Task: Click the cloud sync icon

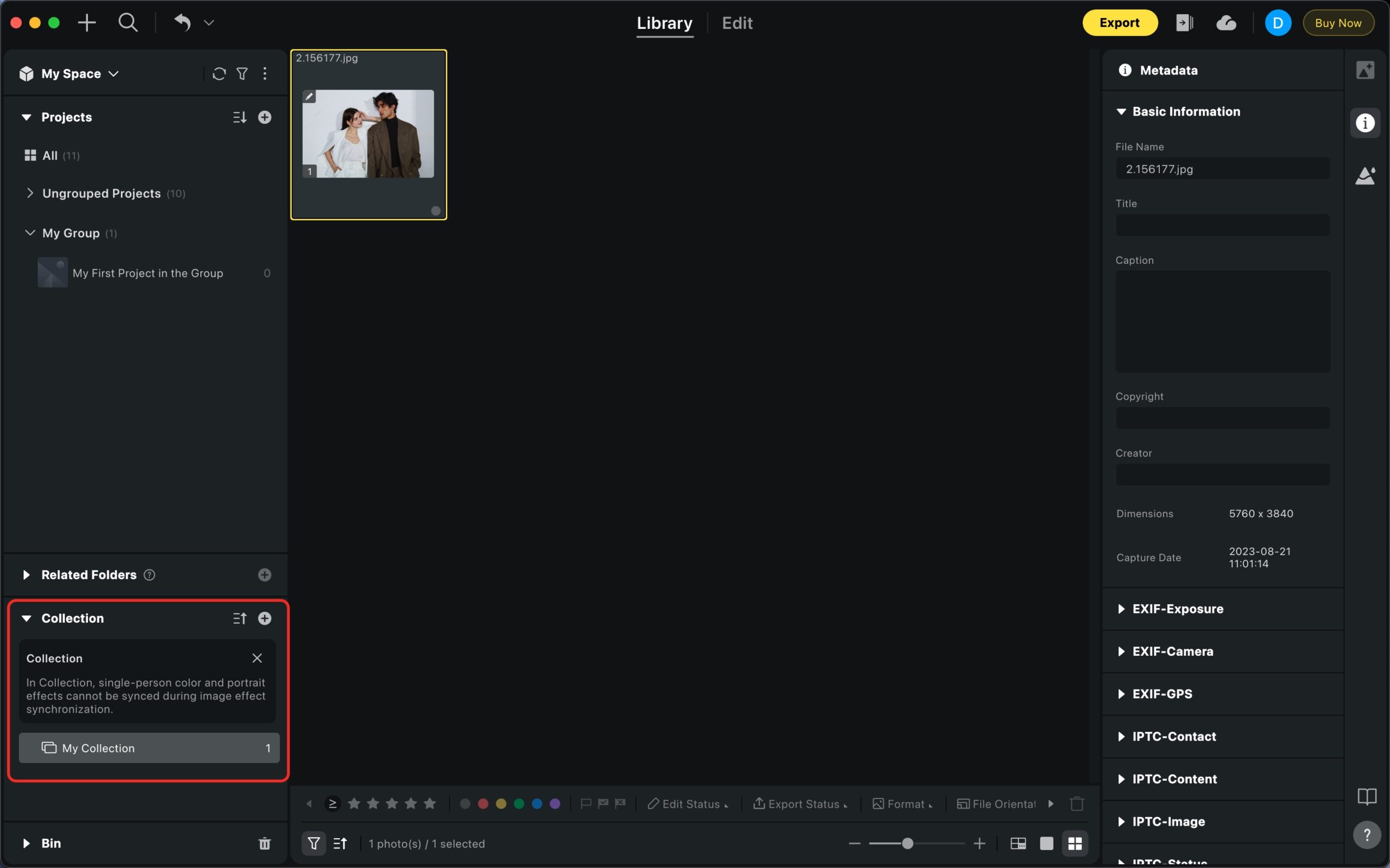Action: click(x=1226, y=23)
